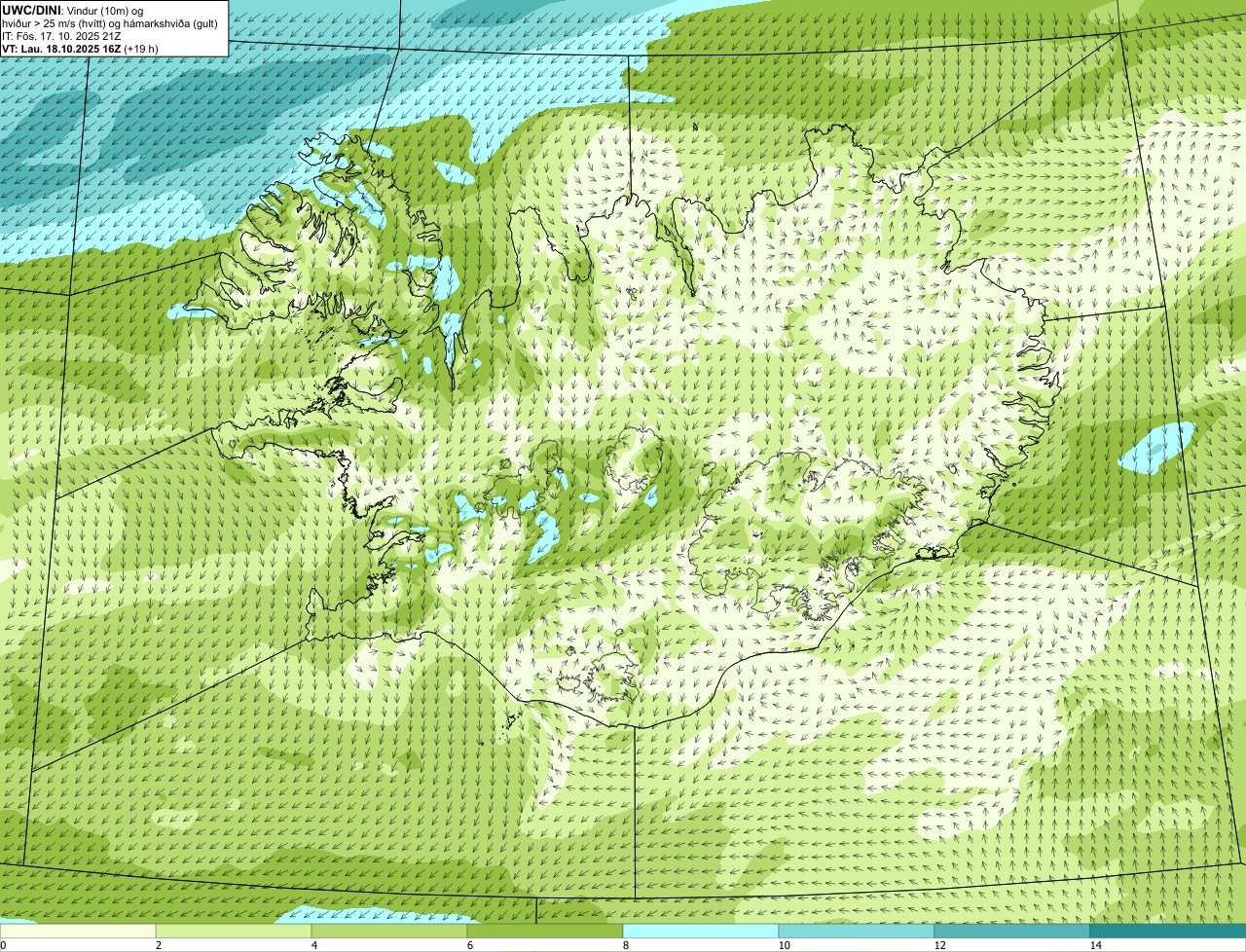Click the 'IT: Fös. 17. 10. 2025 21Z' line
The width and height of the screenshot is (1246, 952).
pos(61,35)
